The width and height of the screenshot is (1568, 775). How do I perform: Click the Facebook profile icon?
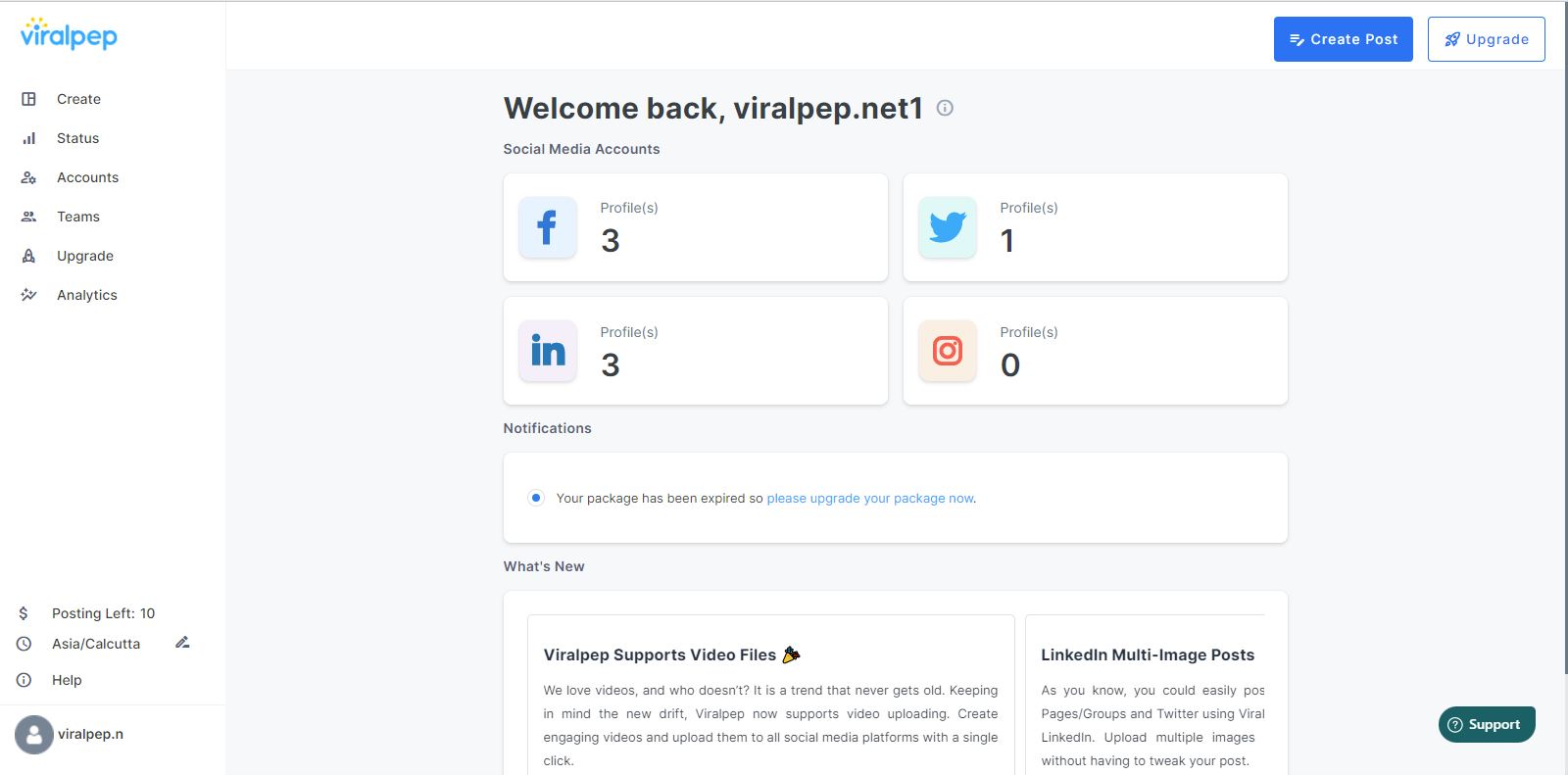click(x=548, y=227)
